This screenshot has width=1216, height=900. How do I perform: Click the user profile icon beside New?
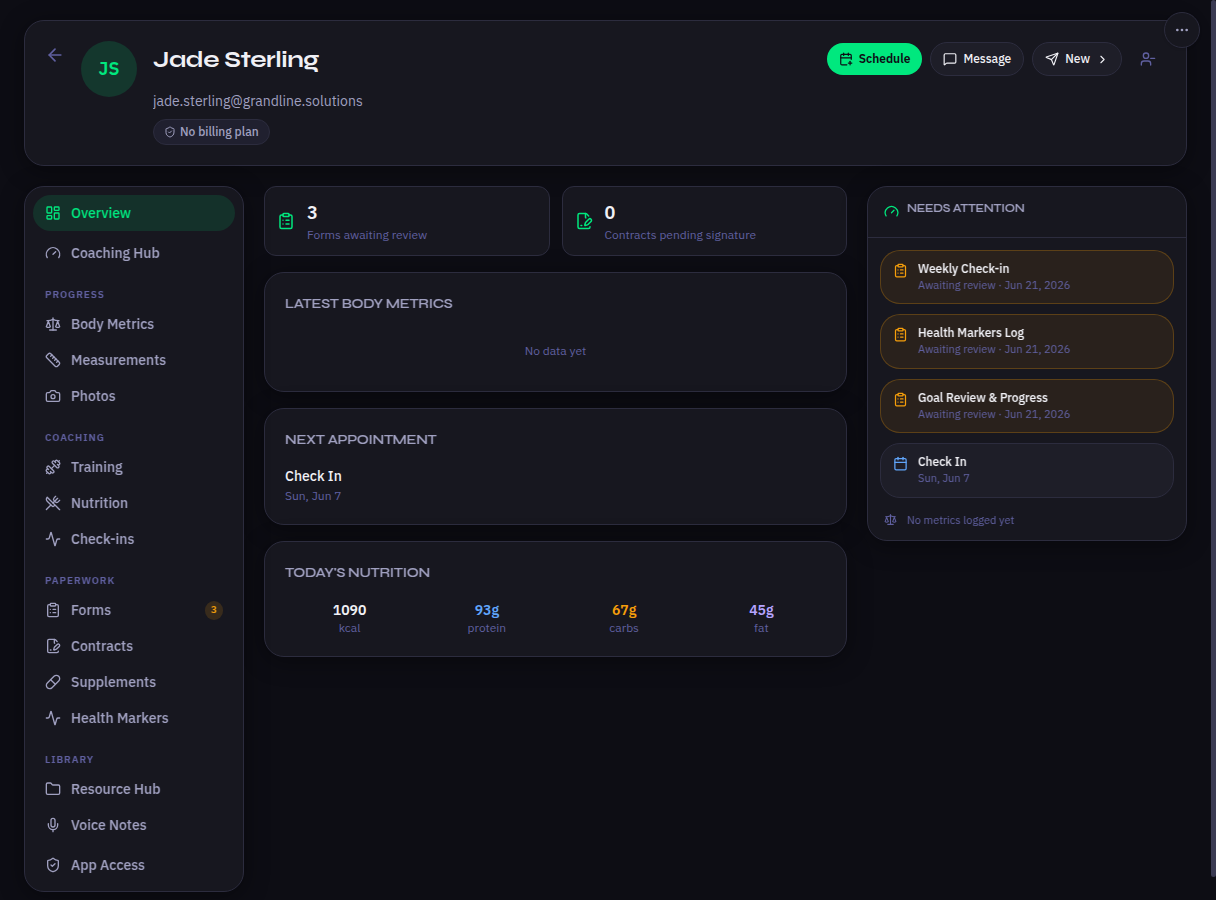coord(1148,59)
